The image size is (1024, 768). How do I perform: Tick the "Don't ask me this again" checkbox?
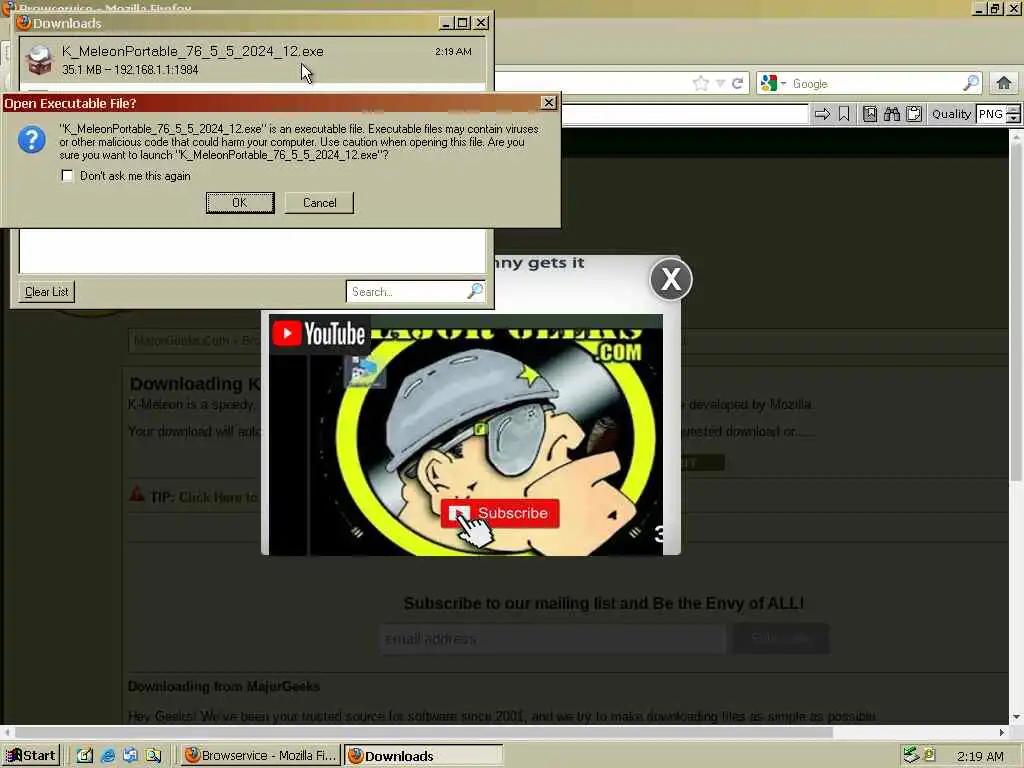(67, 176)
